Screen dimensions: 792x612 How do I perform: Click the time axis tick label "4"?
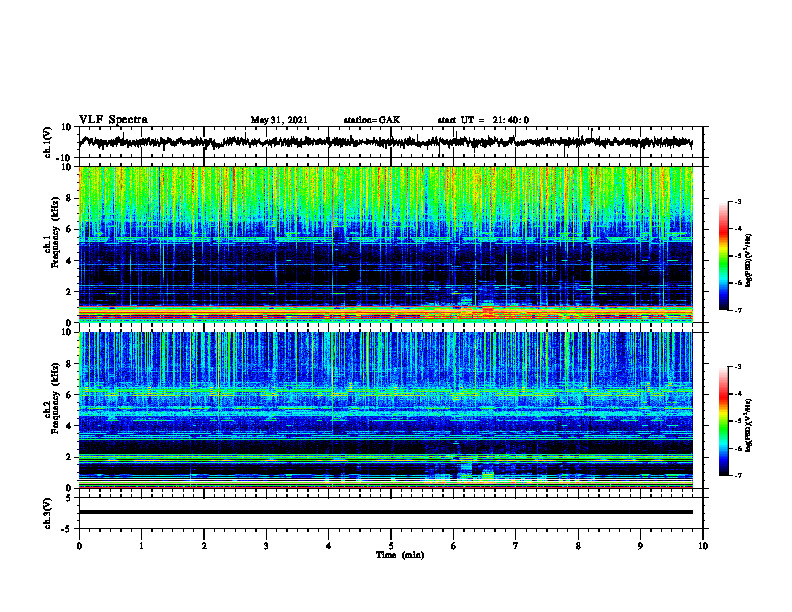329,546
